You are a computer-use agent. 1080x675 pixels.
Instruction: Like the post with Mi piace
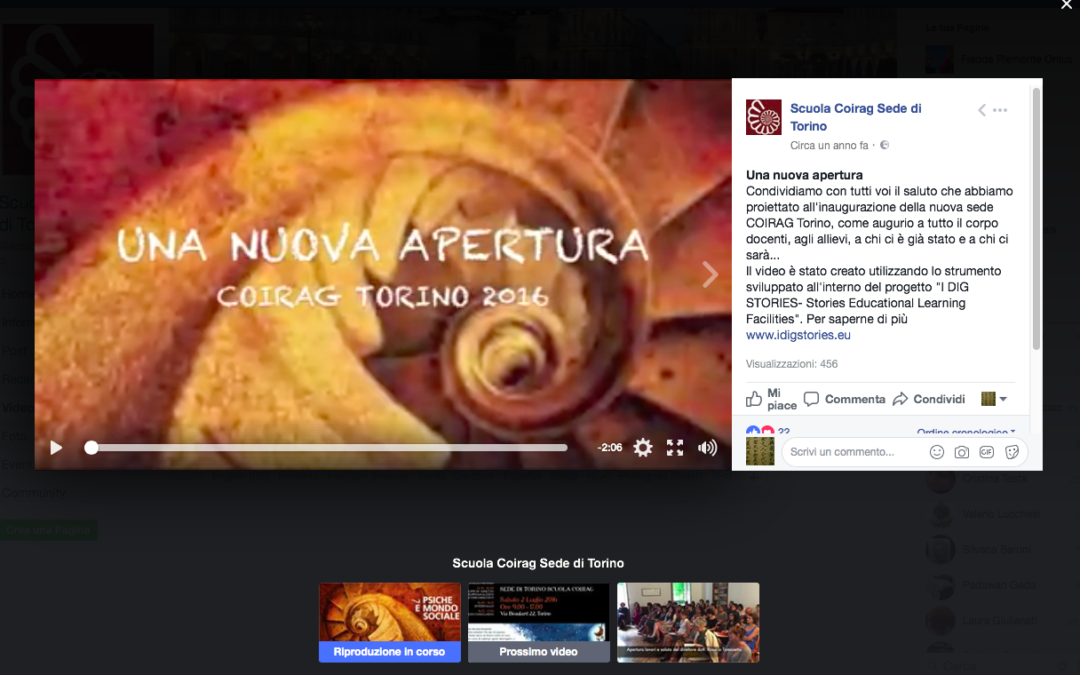[x=771, y=399]
